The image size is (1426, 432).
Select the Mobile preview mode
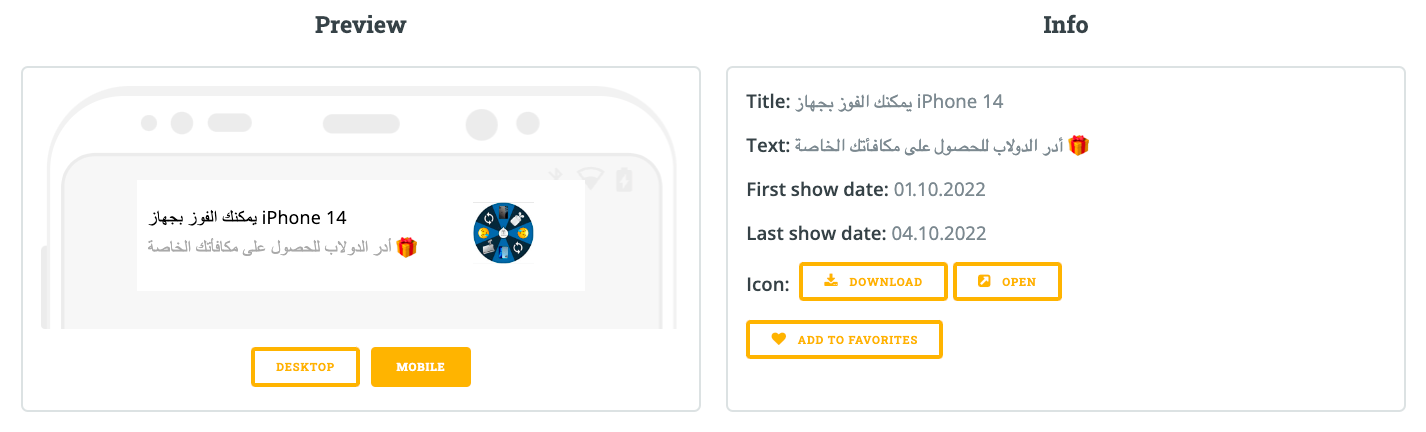coord(420,367)
